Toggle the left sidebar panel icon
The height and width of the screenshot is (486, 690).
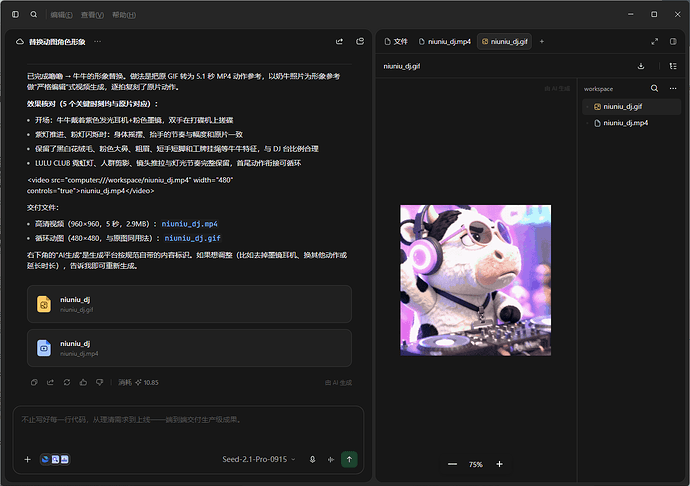(x=15, y=15)
